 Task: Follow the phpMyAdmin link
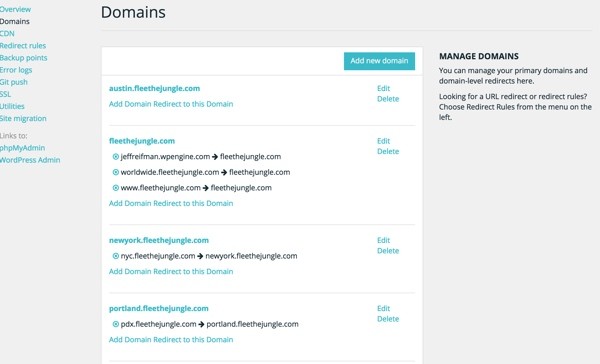tap(22, 148)
